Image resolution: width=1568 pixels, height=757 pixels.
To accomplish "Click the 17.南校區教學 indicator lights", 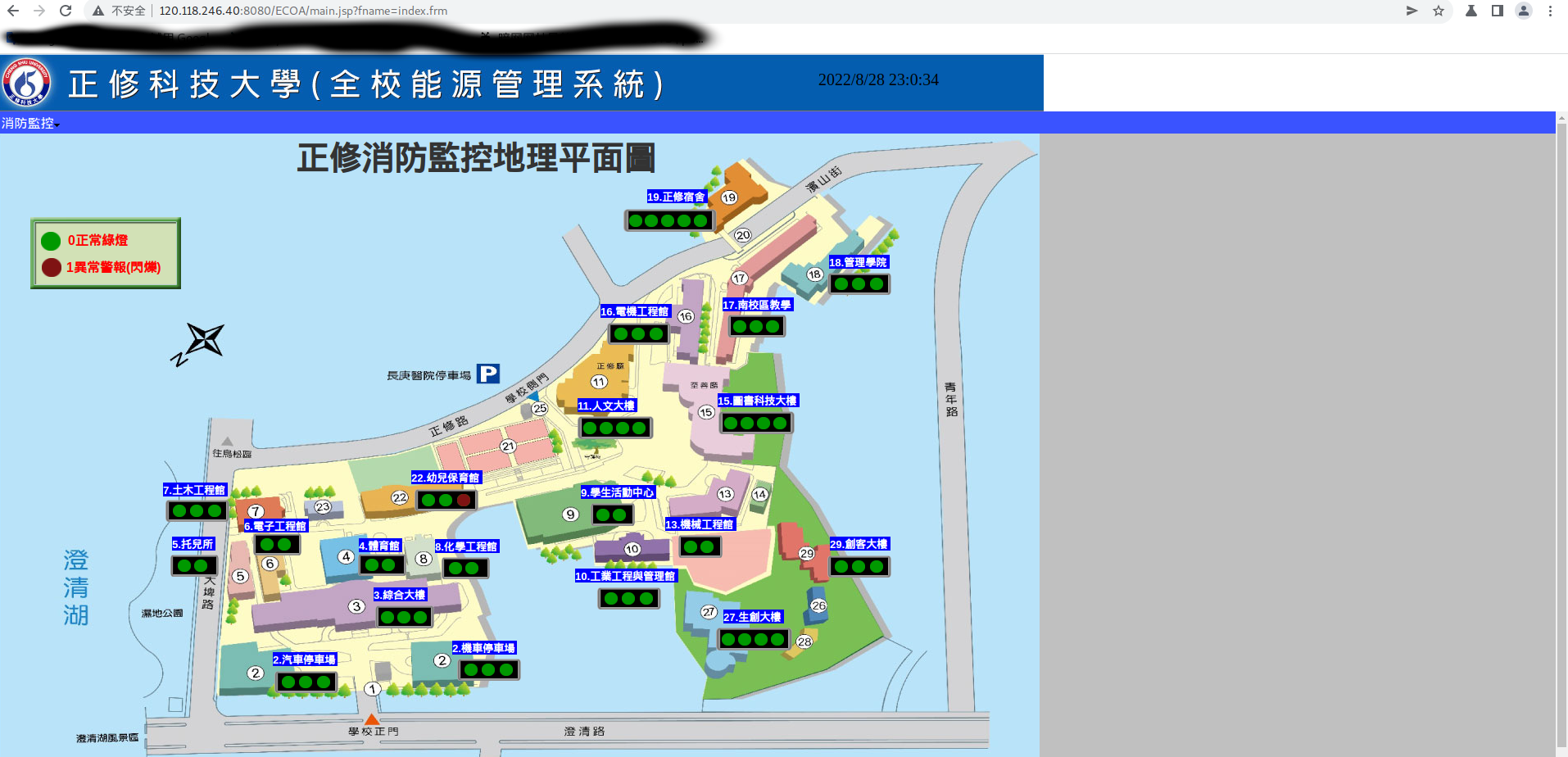I will pos(757,326).
